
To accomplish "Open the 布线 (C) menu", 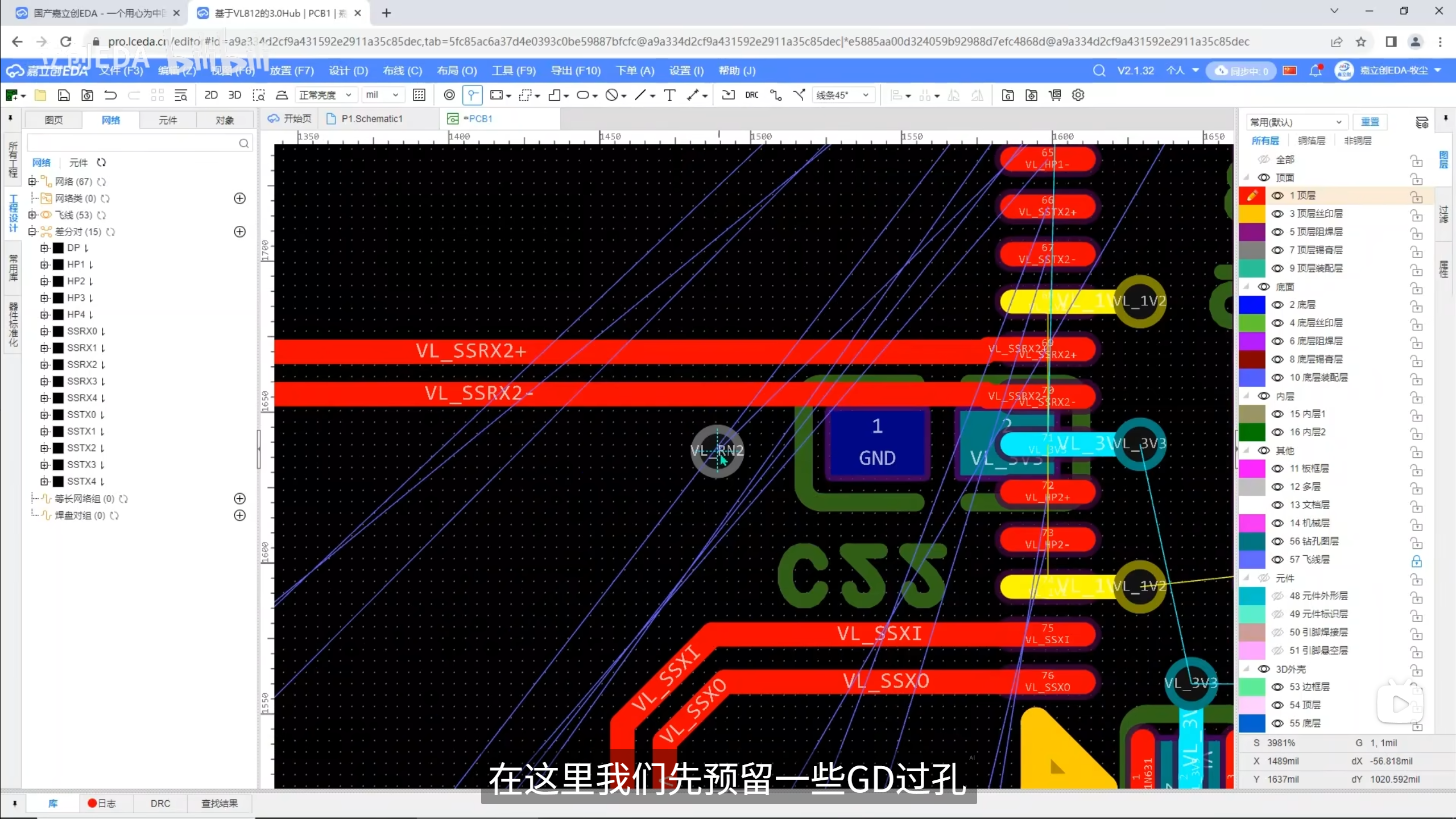I will 402,71.
